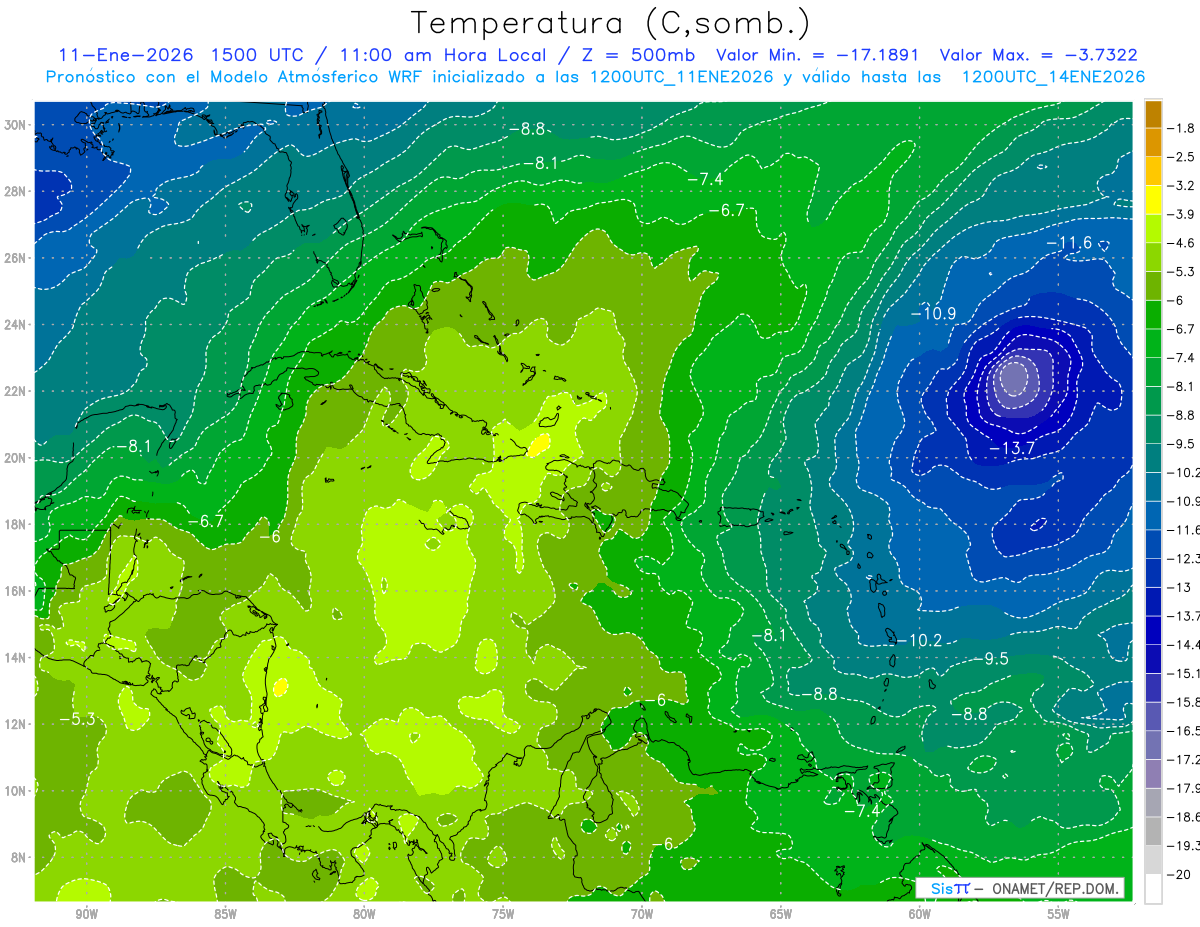Click the lime swatch between -3.9 and -4.6
1200x927 pixels.
point(1153,229)
